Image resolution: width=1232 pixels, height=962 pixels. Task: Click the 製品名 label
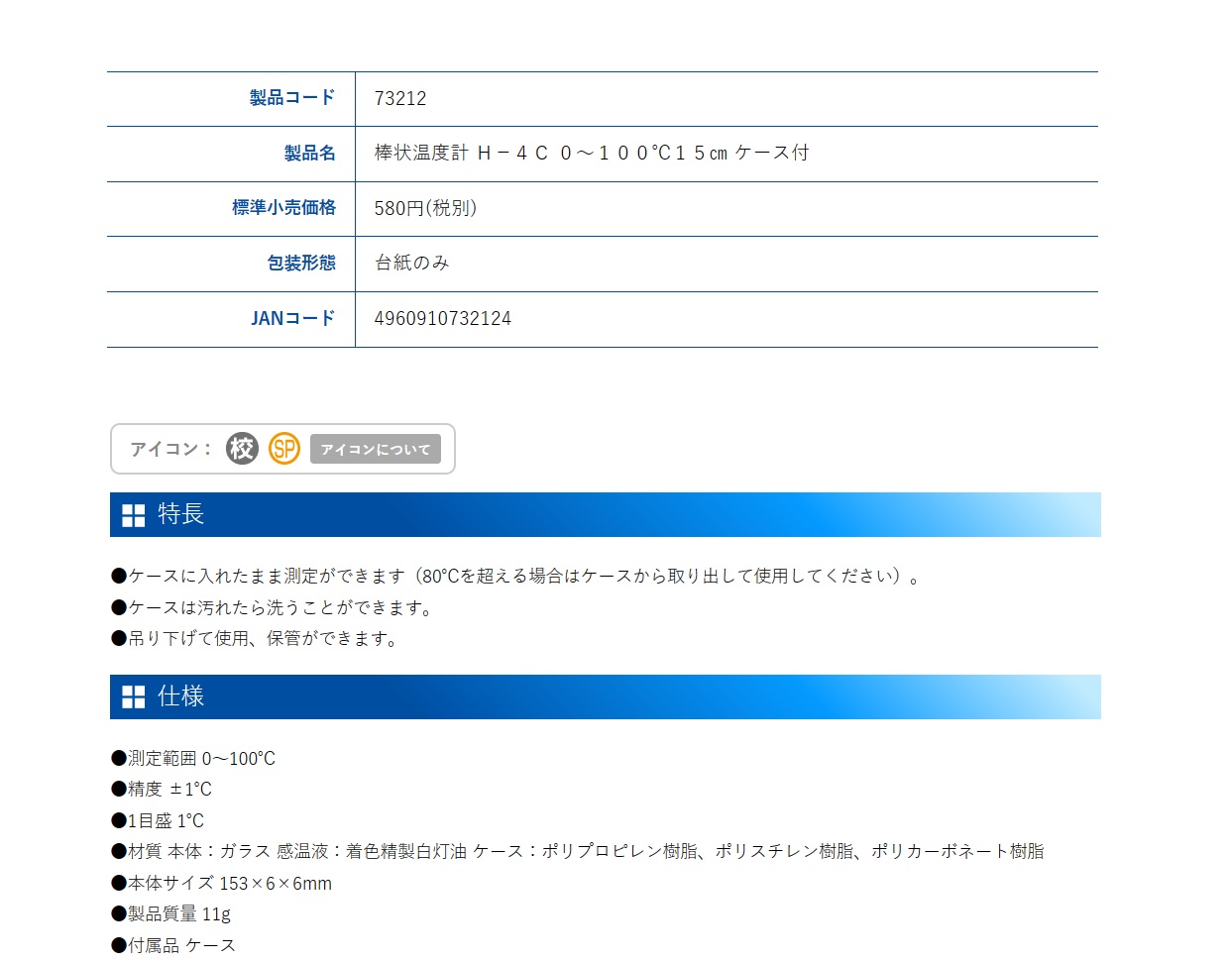[x=310, y=154]
